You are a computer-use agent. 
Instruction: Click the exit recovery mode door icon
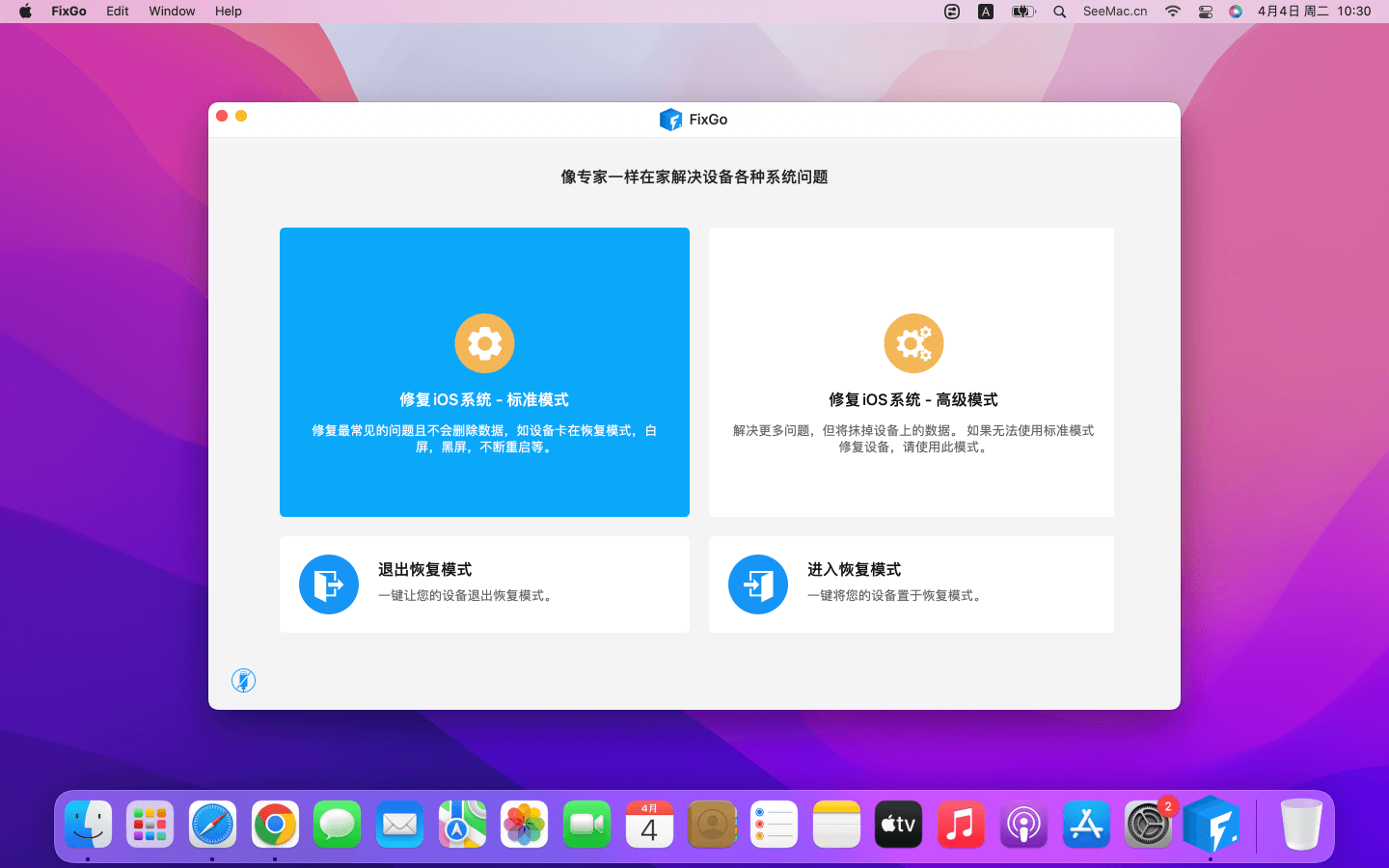click(329, 584)
